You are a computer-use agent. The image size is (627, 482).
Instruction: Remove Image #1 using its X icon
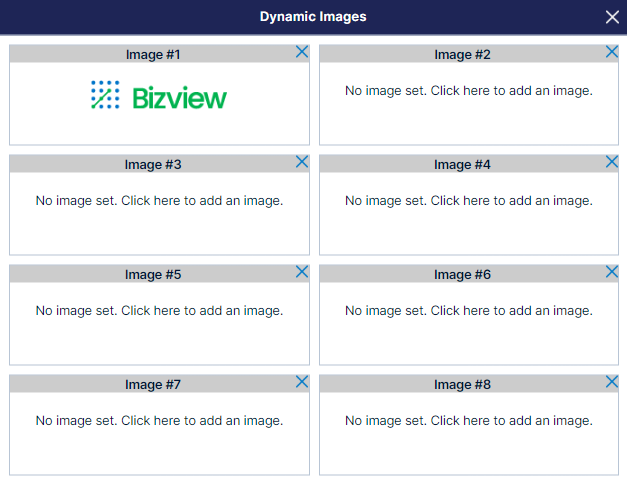[x=302, y=52]
